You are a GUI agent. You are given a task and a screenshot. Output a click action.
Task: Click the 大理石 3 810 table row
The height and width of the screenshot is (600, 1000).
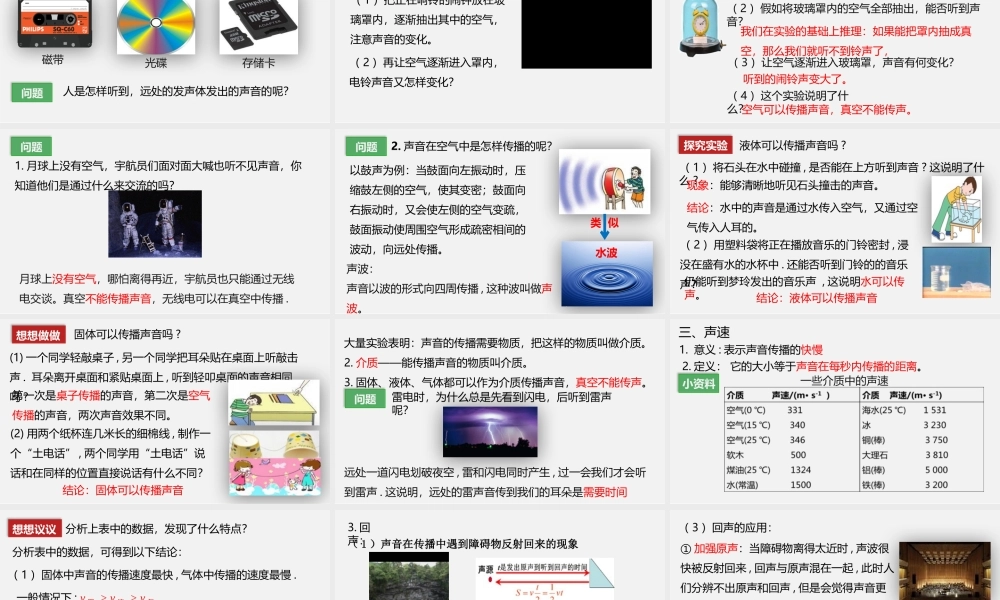coord(921,455)
